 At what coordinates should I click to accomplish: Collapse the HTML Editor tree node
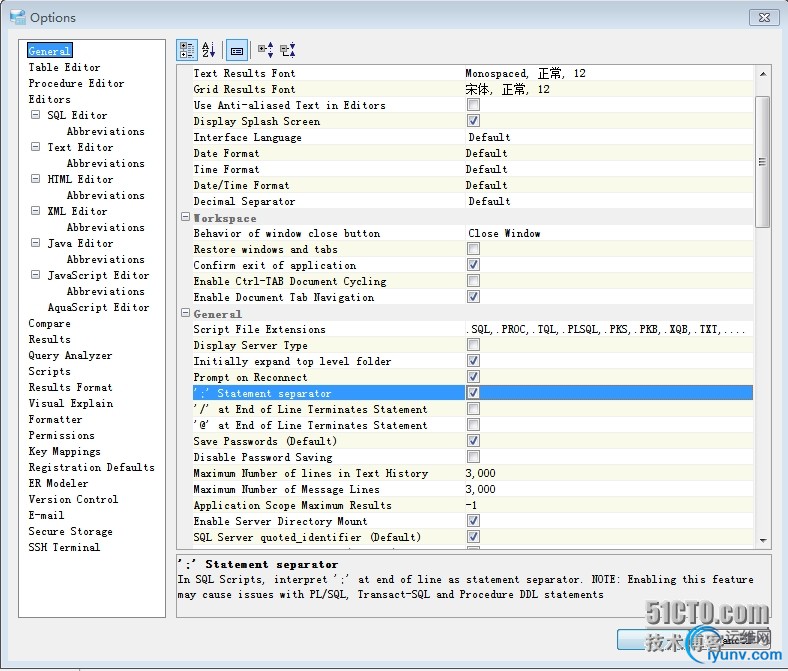point(35,179)
